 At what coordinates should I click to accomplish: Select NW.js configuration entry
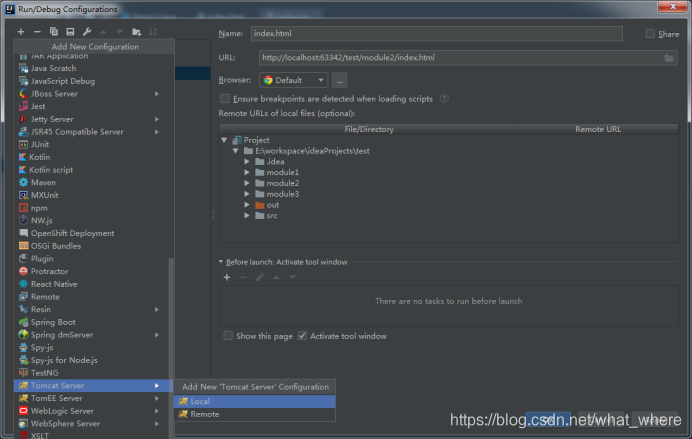click(94, 221)
